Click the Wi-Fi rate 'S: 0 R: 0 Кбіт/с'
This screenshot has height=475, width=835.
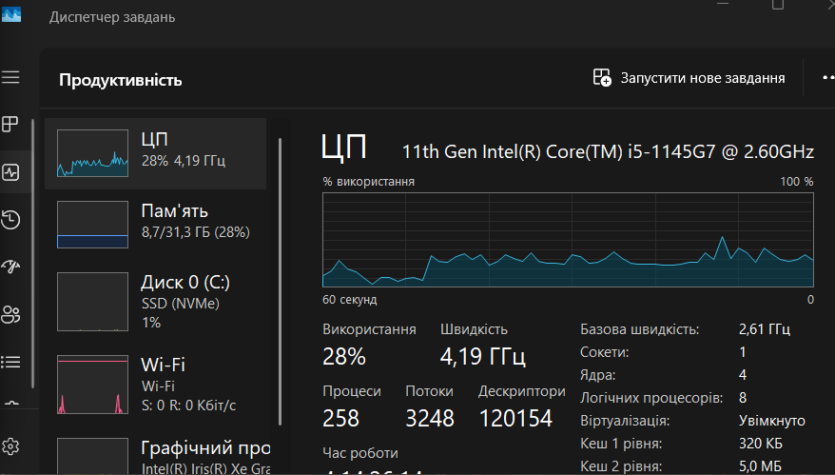(189, 405)
